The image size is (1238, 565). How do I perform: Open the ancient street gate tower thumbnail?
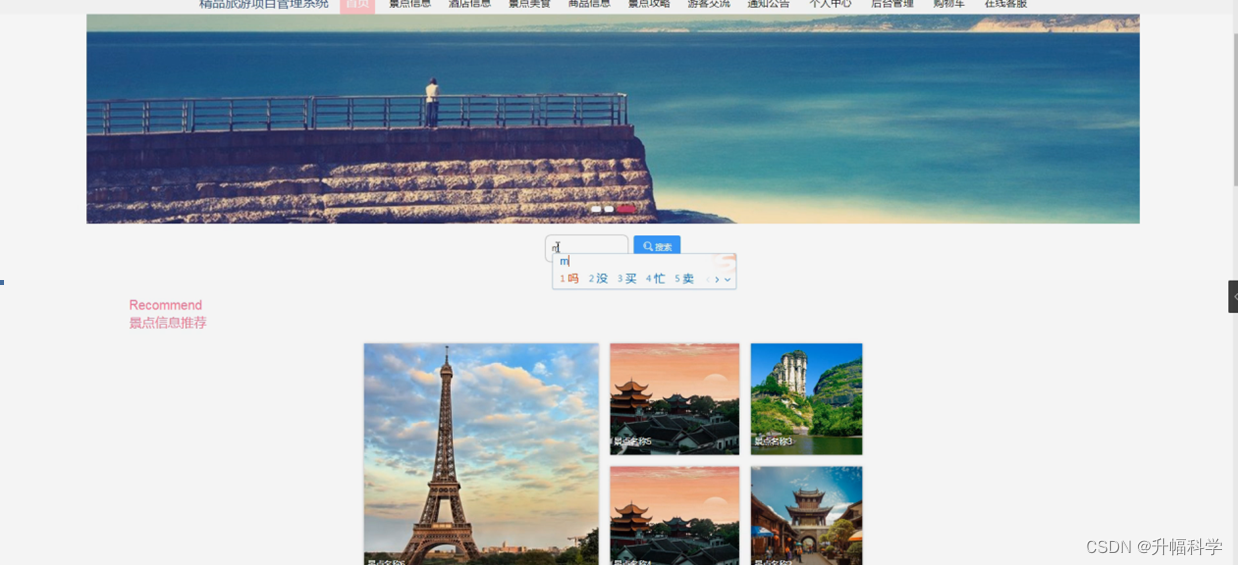point(806,515)
